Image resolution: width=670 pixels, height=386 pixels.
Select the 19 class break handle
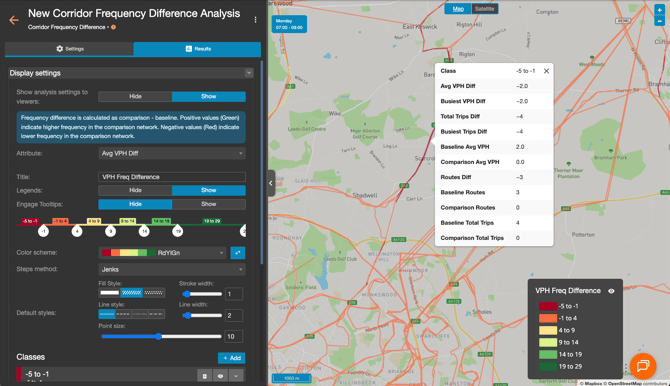pos(177,232)
